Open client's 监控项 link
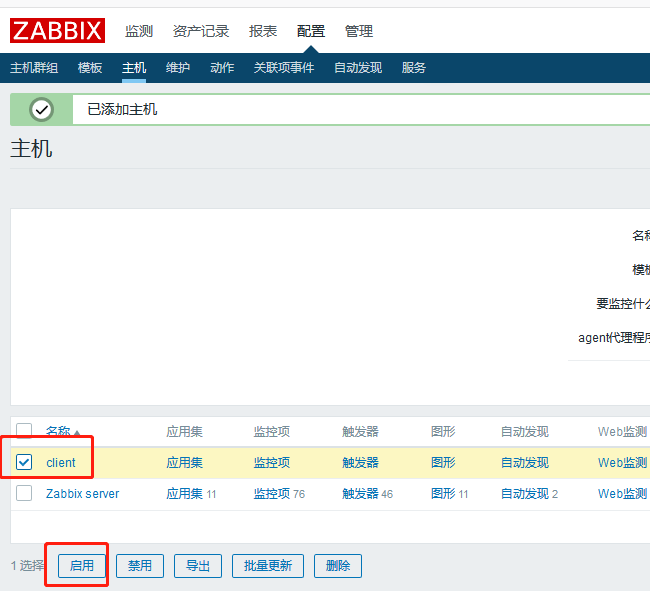 coord(272,463)
